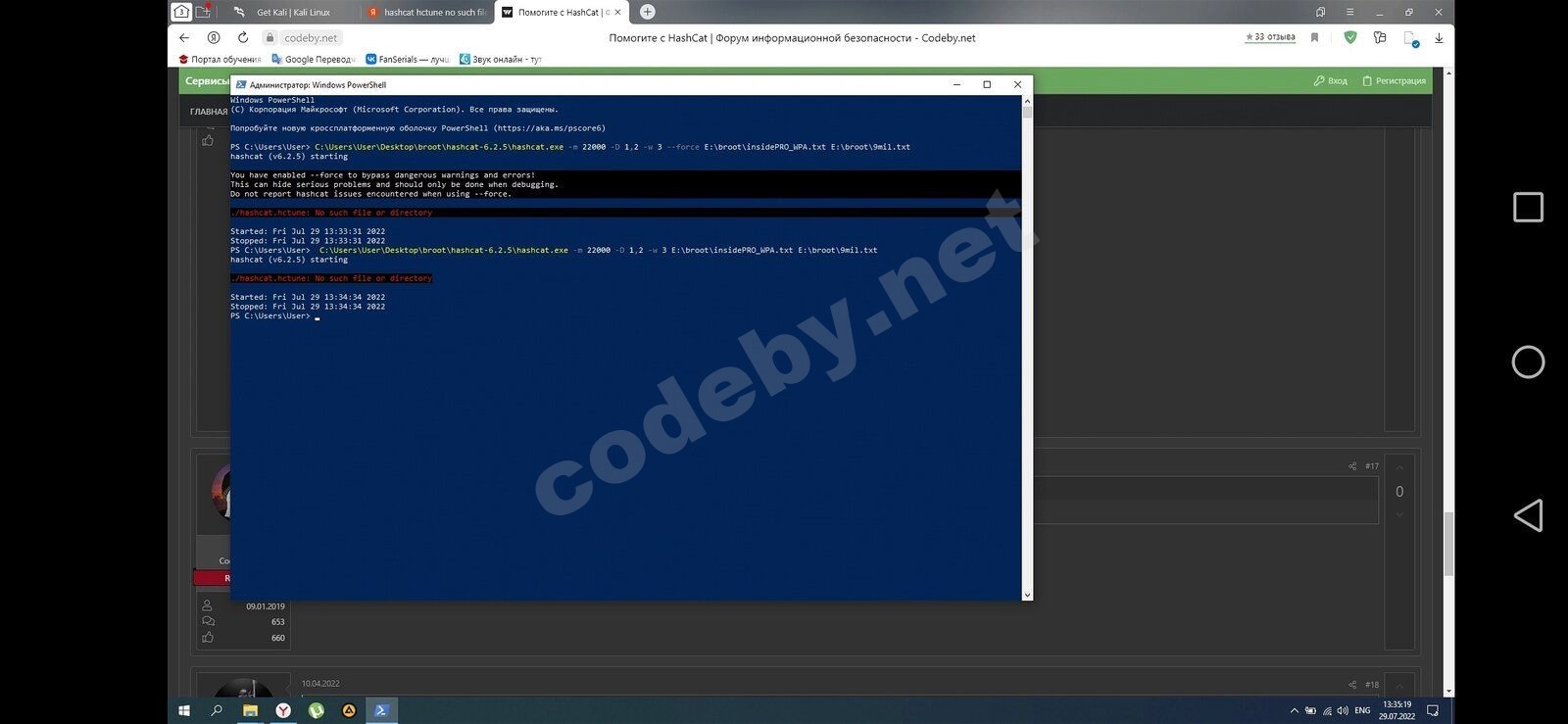Screen dimensions: 1568x724
Task: Click the green shield protection icon
Action: tap(1349, 38)
